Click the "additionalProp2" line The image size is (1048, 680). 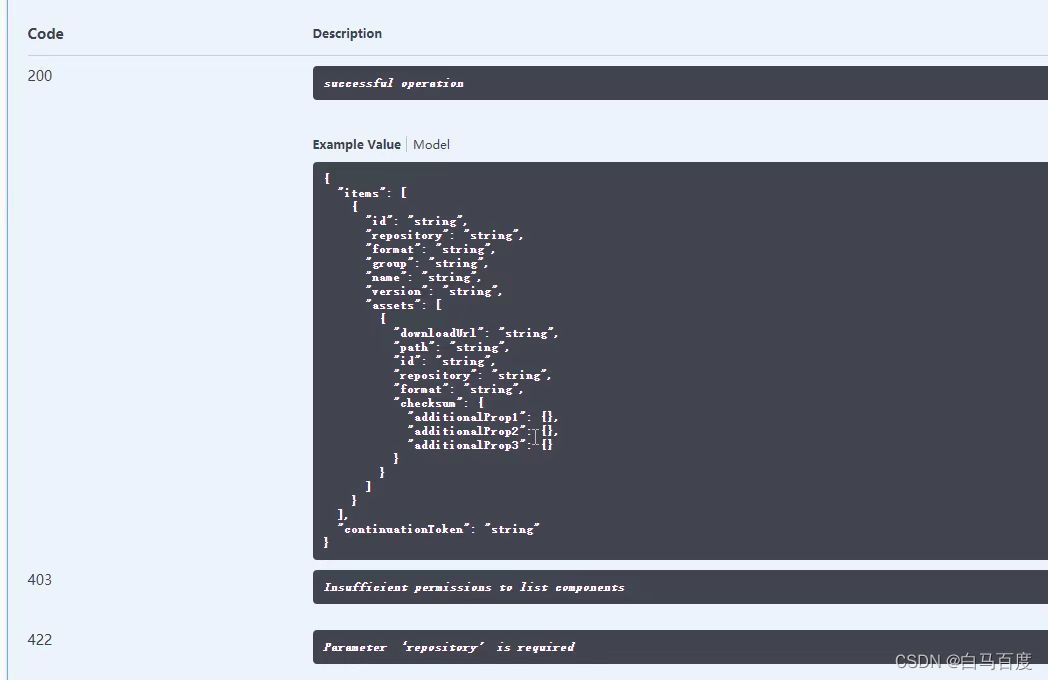[x=483, y=431]
